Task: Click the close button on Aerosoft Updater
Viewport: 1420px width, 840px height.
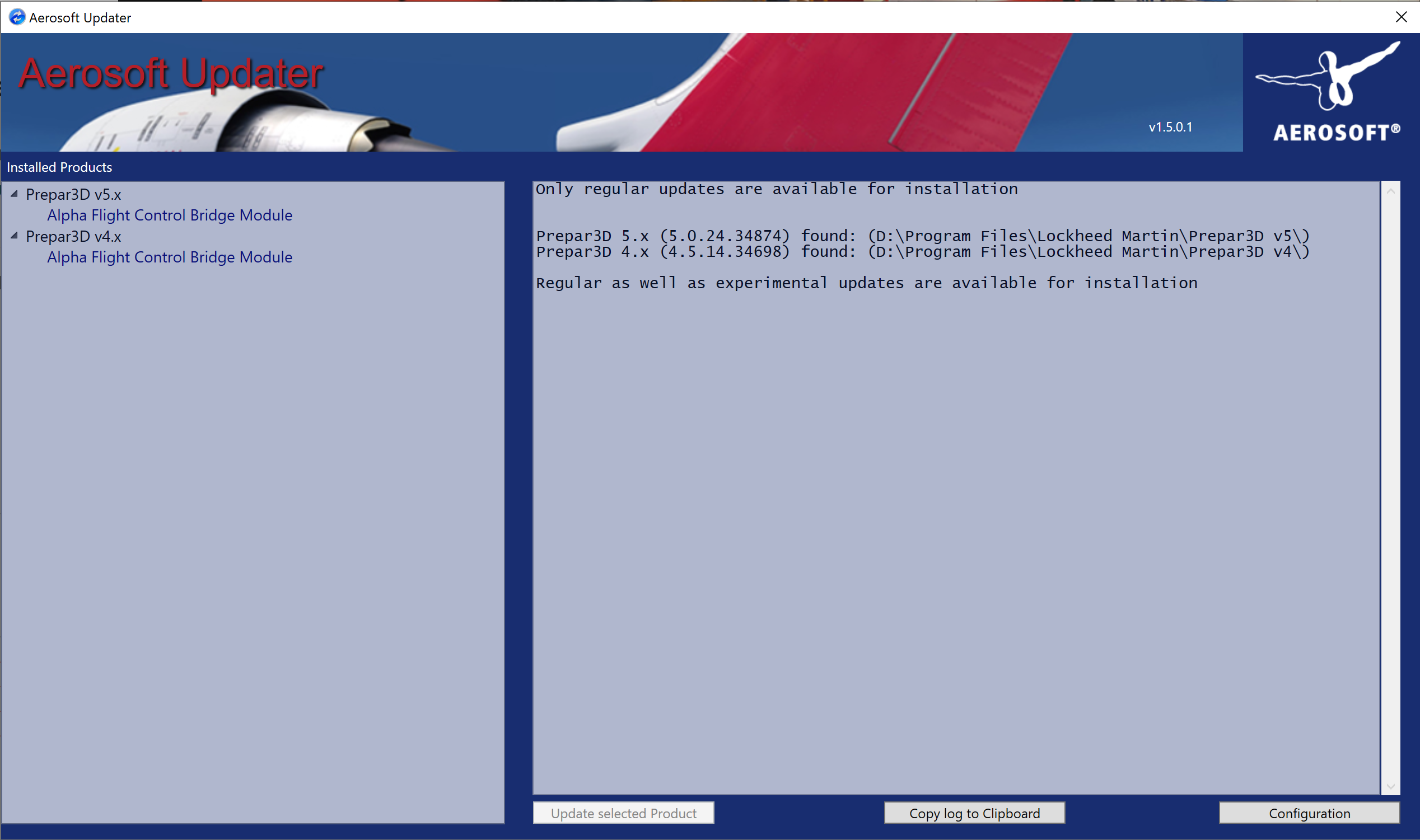Action: tap(1400, 16)
